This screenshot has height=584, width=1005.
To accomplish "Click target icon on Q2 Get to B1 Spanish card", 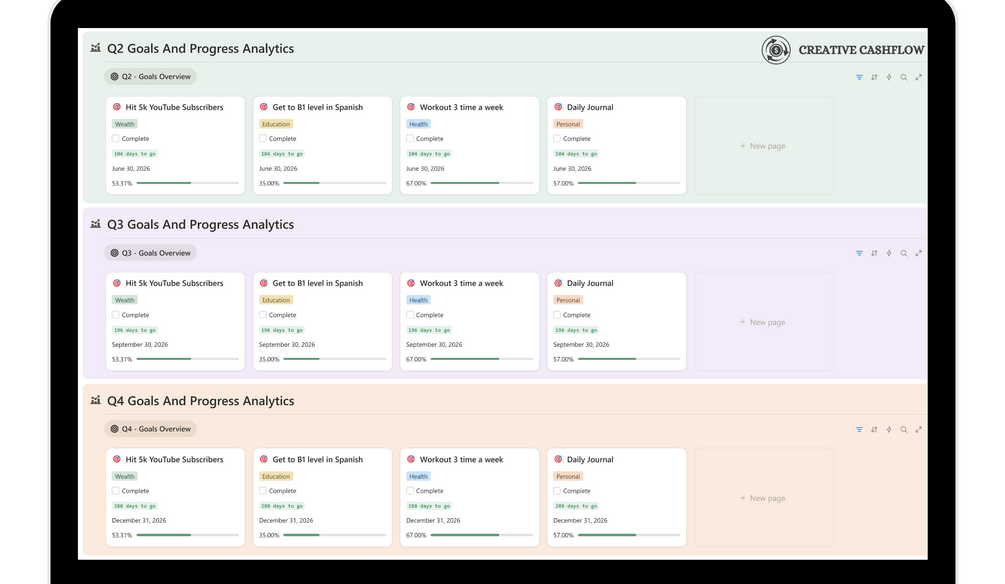I will pyautogui.click(x=263, y=107).
